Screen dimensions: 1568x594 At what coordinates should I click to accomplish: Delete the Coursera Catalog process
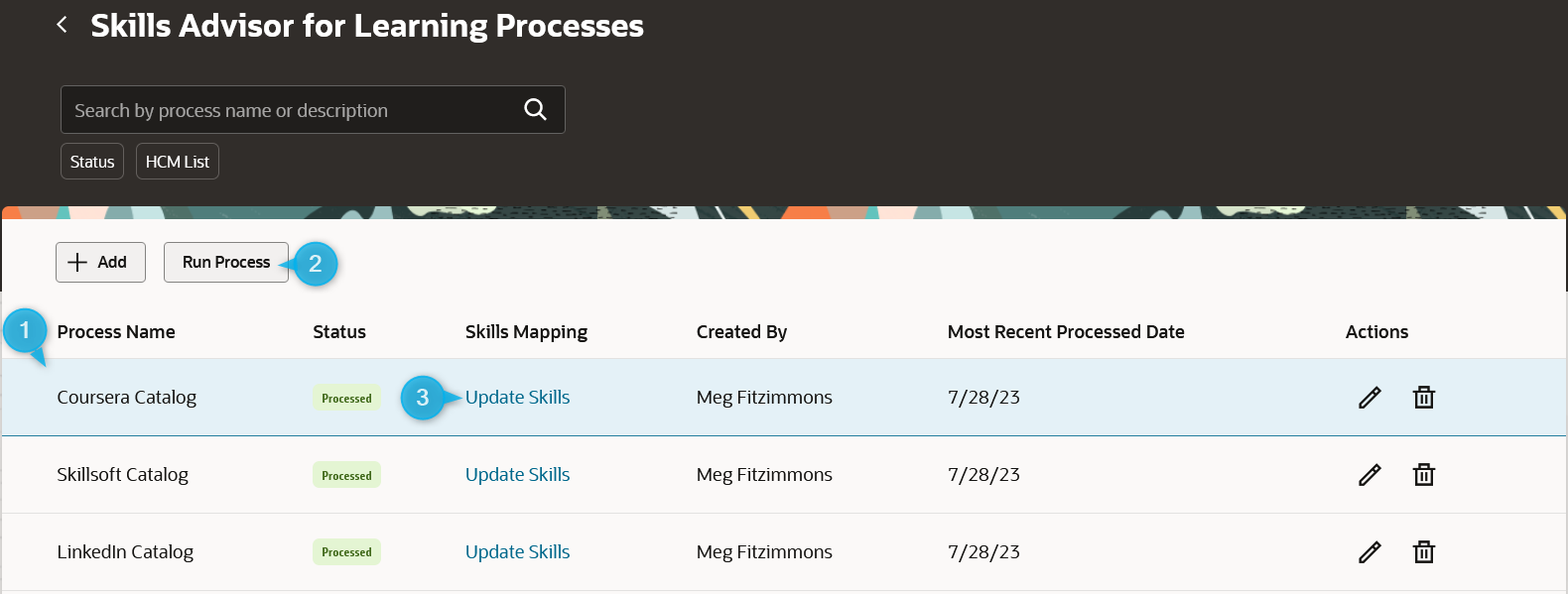point(1424,398)
